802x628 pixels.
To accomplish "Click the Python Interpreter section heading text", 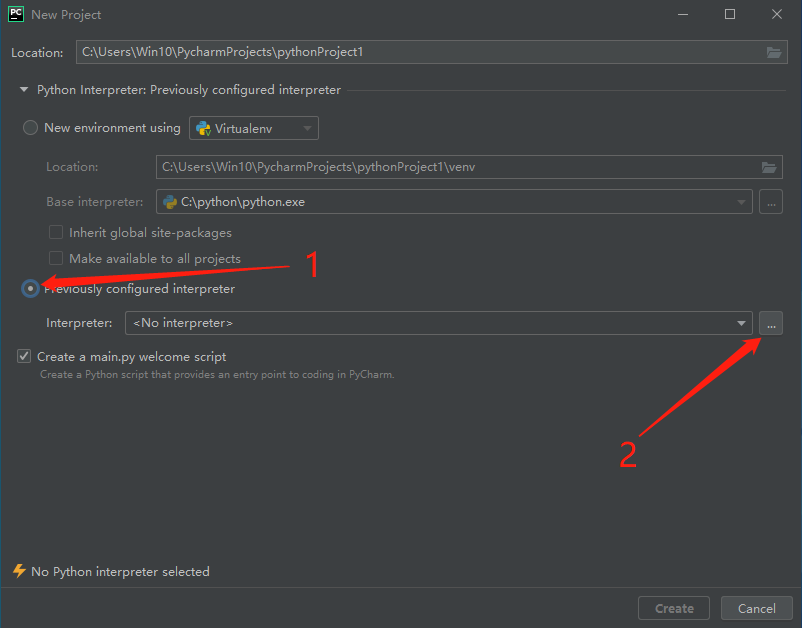I will click(x=189, y=90).
